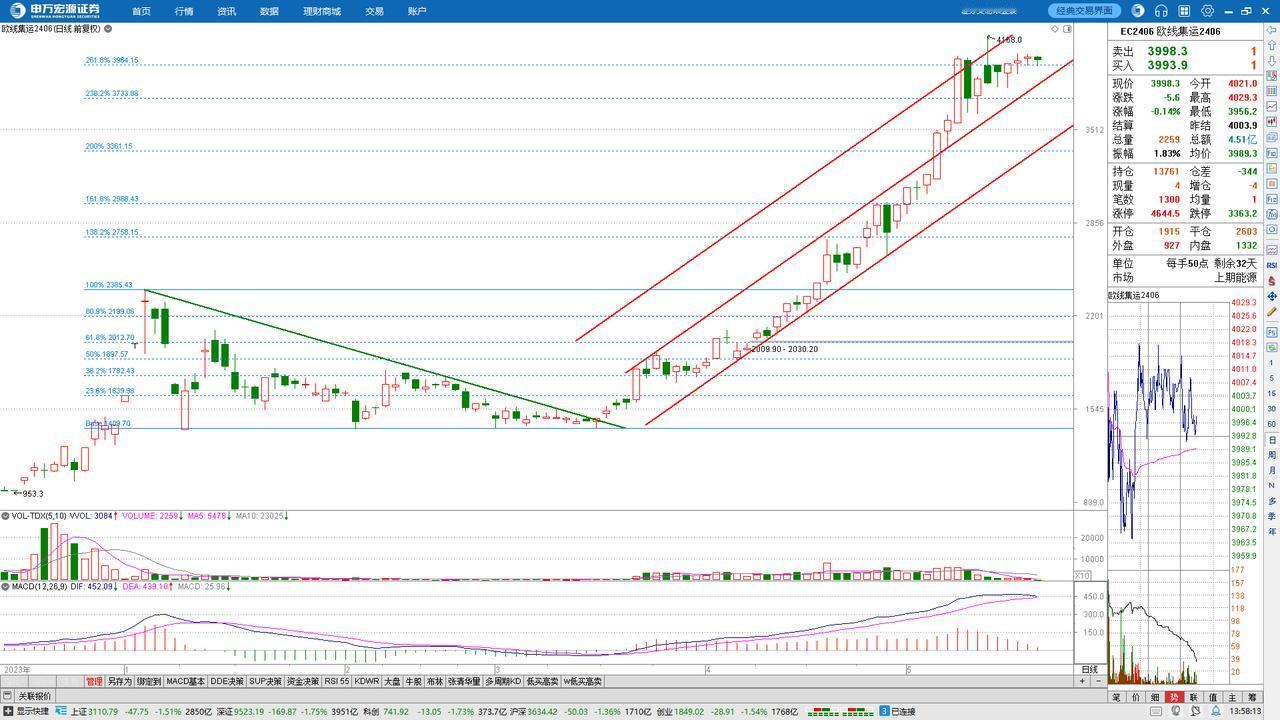Select the SUP决策 template tab

[x=265, y=681]
